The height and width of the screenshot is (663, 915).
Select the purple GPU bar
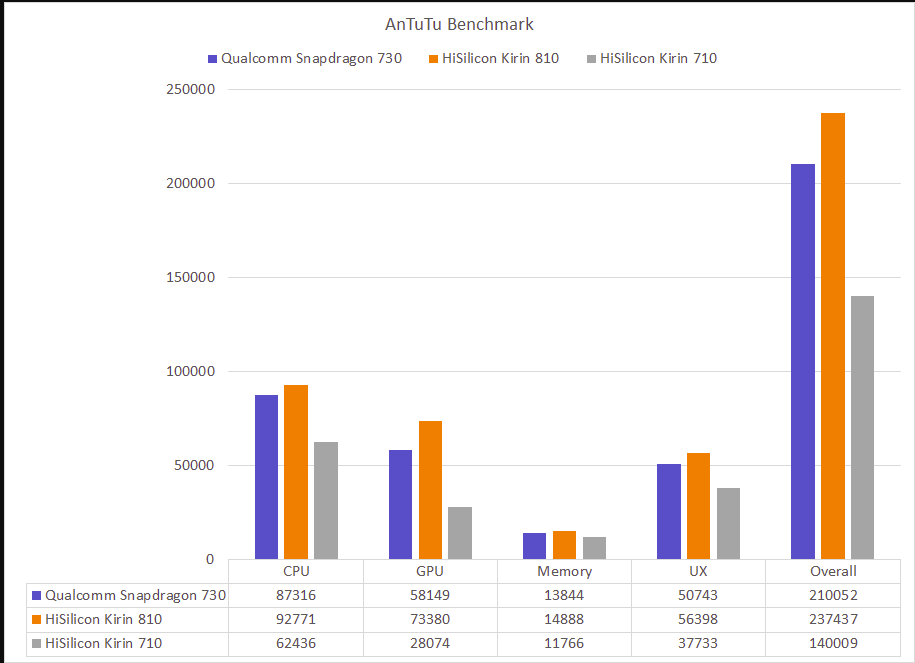400,504
